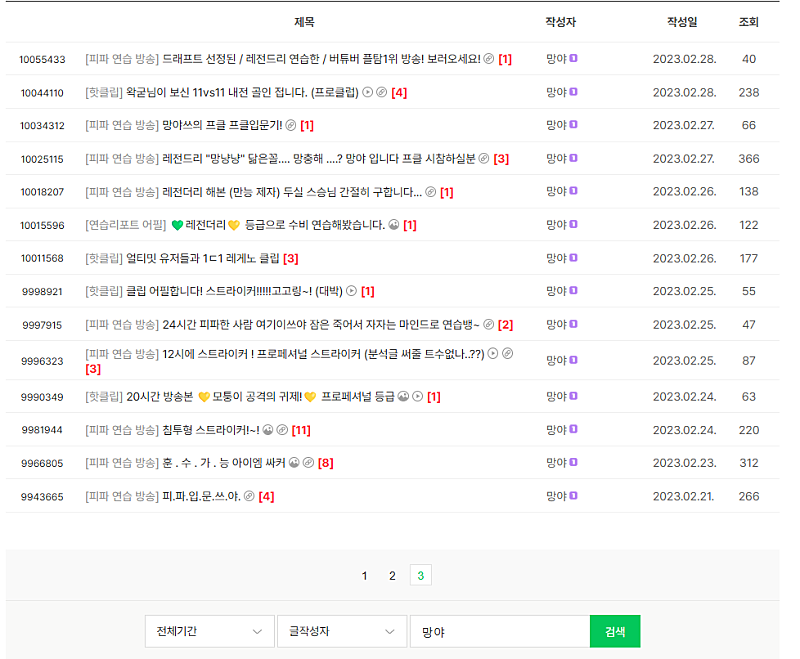Image resolution: width=800 pixels, height=659 pixels.
Task: Click the image icon on post 10015596
Action: point(394,225)
